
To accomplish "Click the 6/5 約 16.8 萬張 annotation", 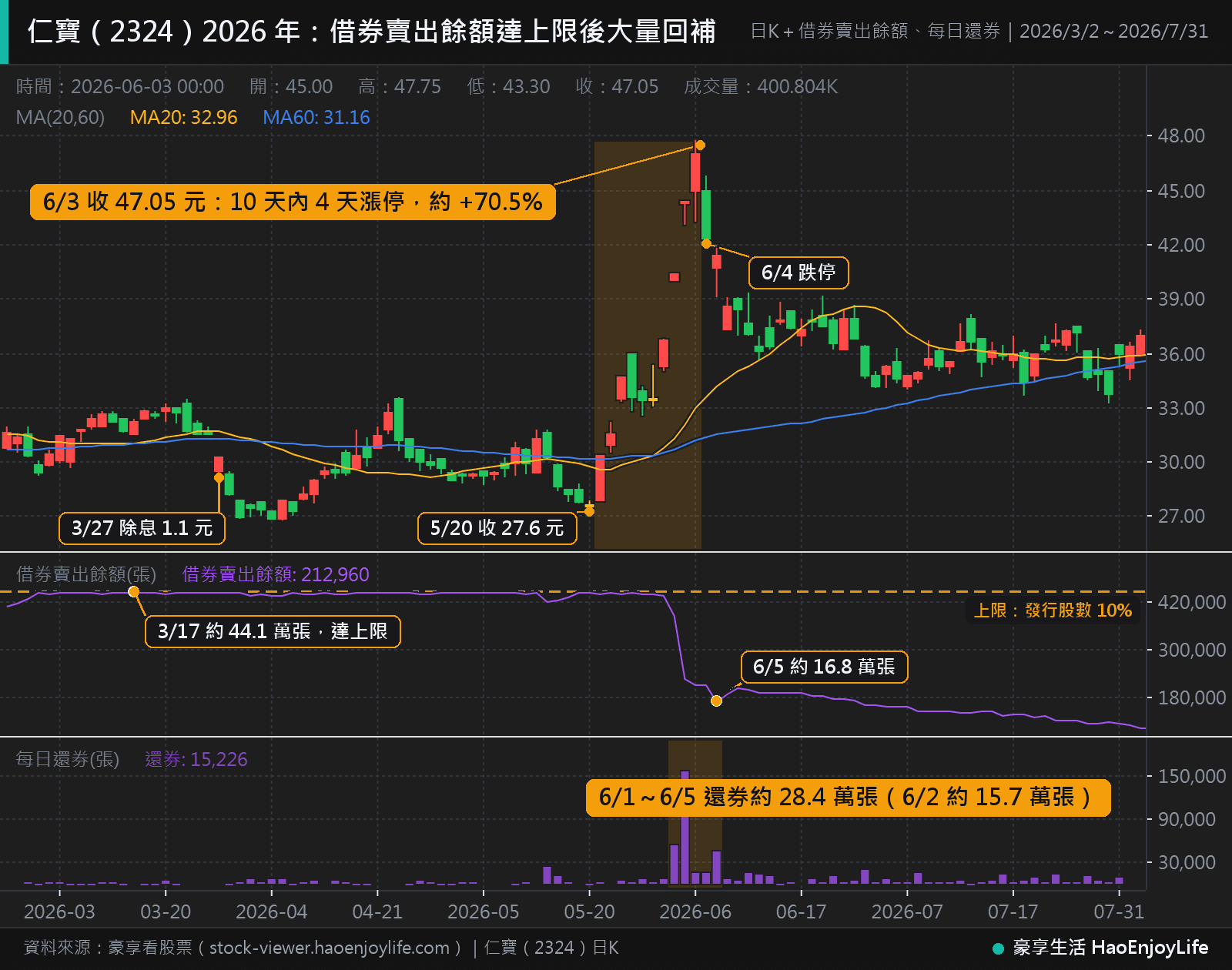I will point(824,667).
